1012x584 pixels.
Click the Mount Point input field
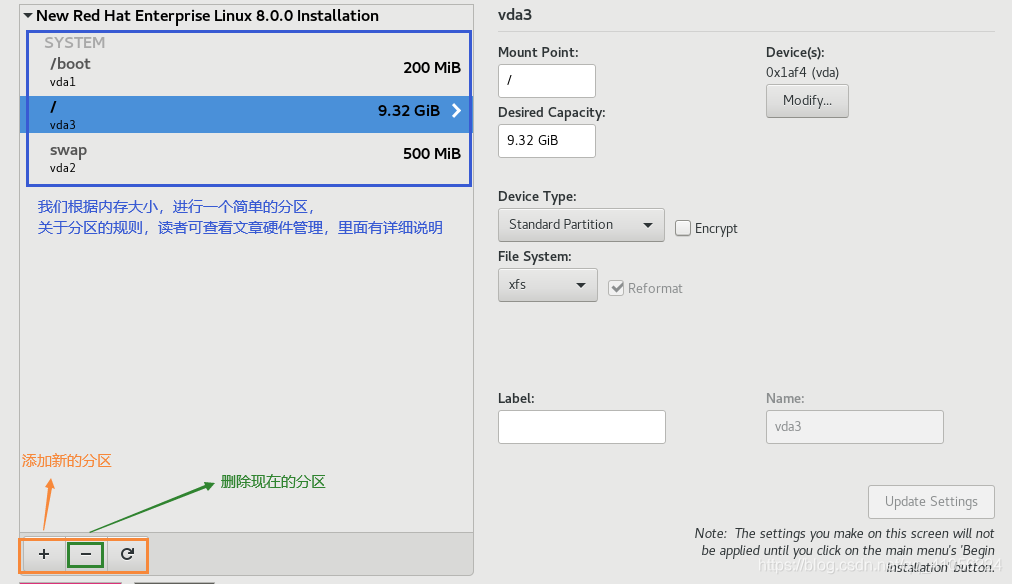tap(547, 81)
